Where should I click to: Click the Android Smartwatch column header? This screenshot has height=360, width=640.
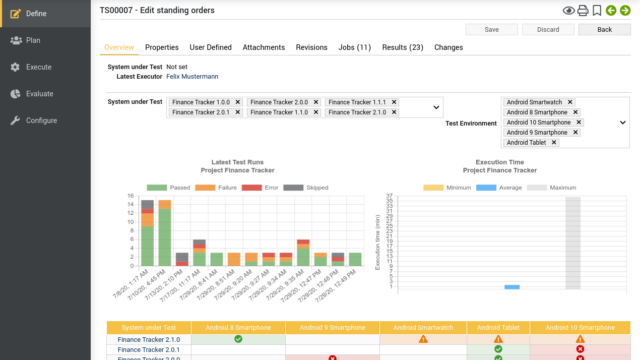(423, 327)
